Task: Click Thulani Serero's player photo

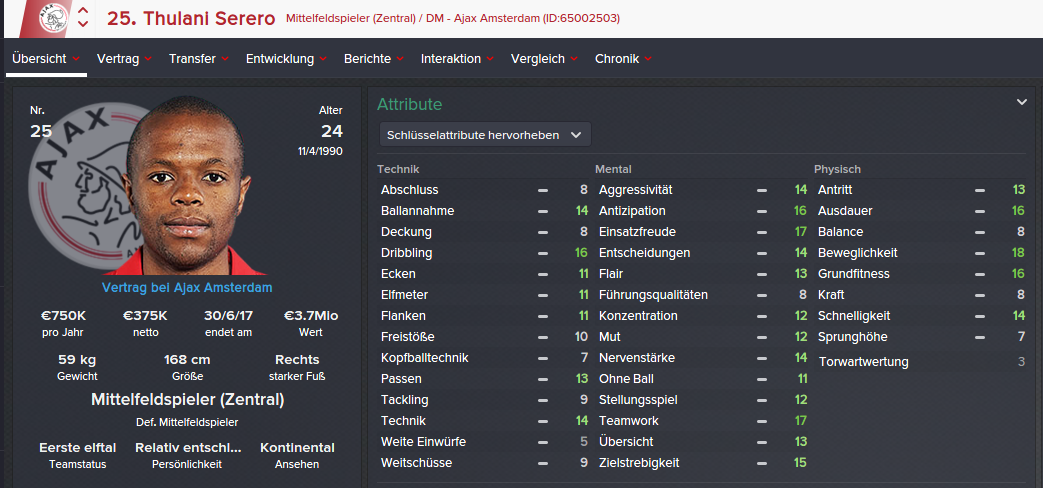Action: point(187,190)
